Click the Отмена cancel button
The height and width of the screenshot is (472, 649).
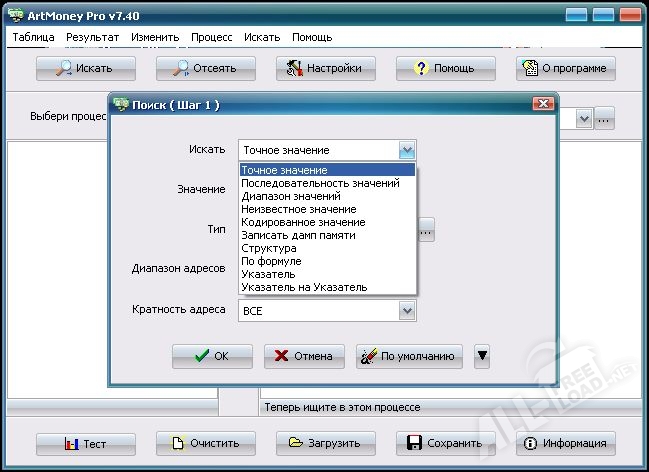(x=305, y=356)
